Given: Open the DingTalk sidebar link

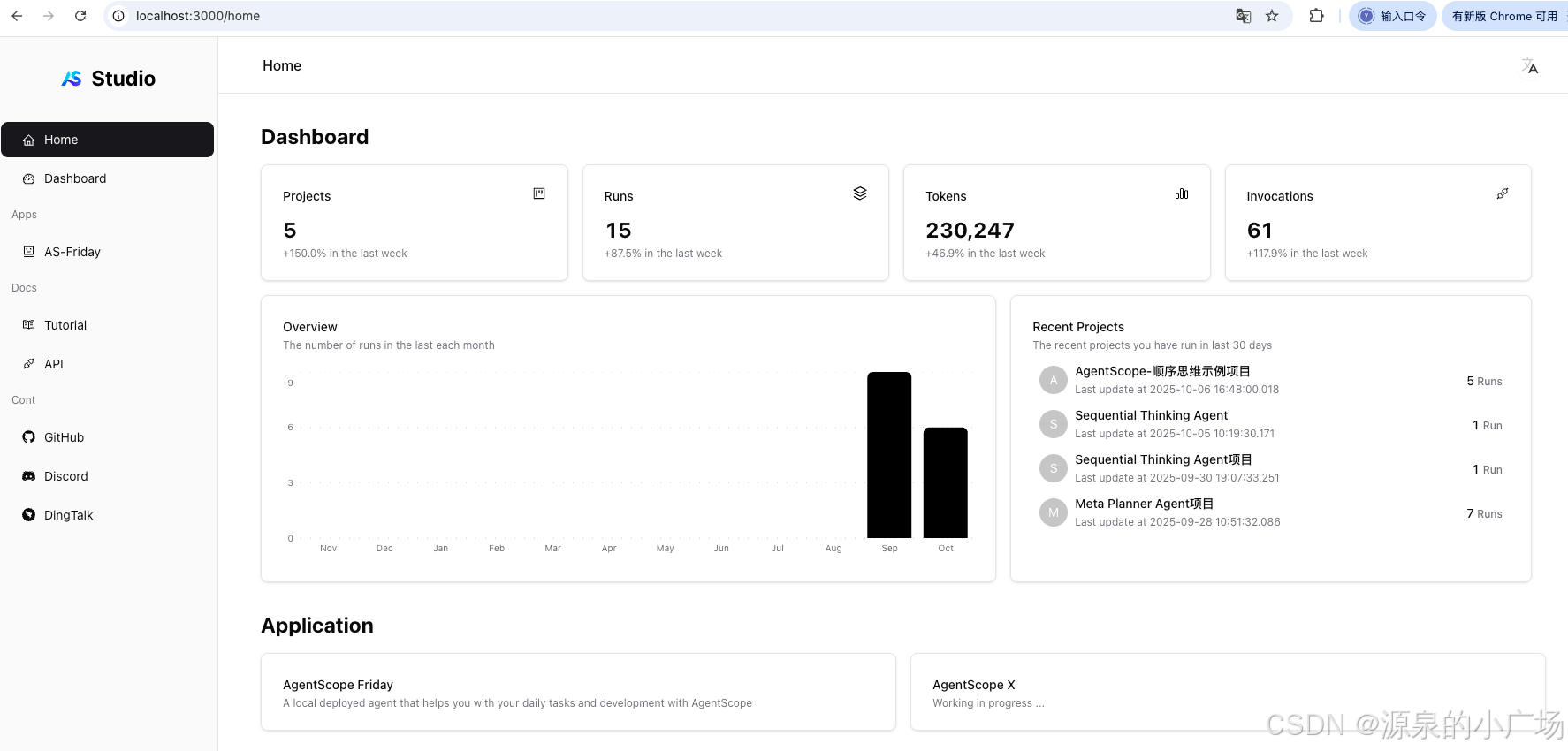Looking at the screenshot, I should (x=107, y=515).
